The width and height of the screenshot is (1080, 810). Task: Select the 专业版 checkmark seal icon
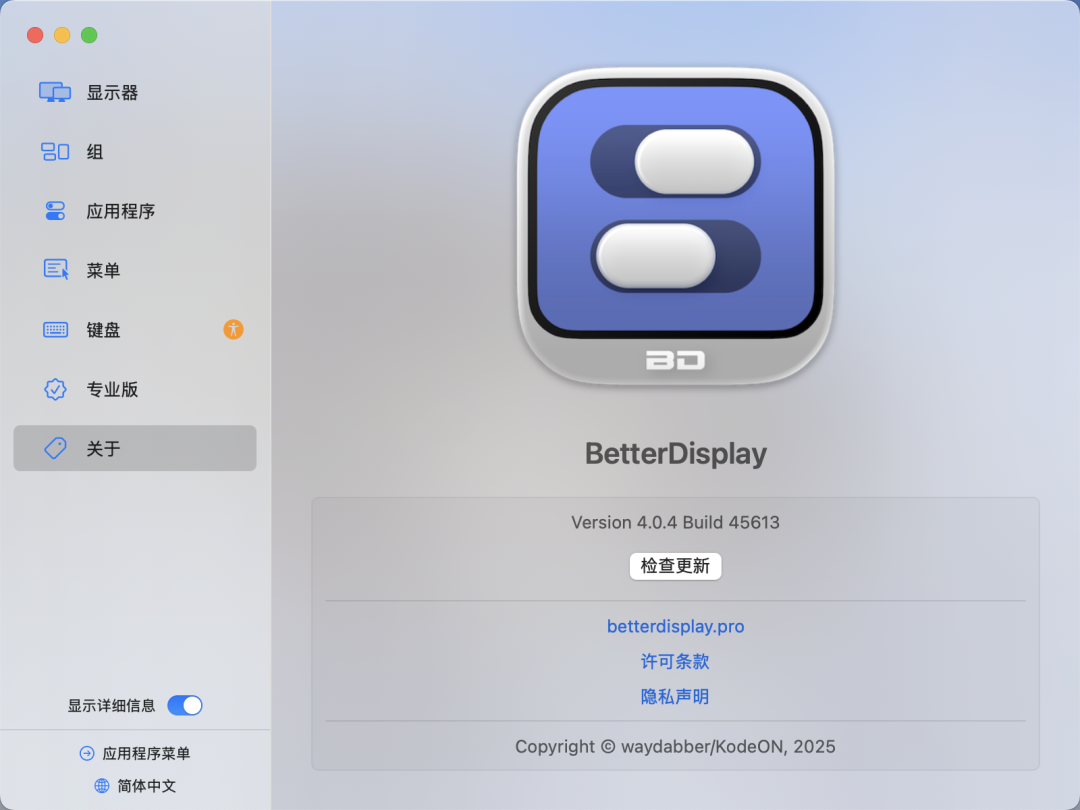click(x=55, y=389)
